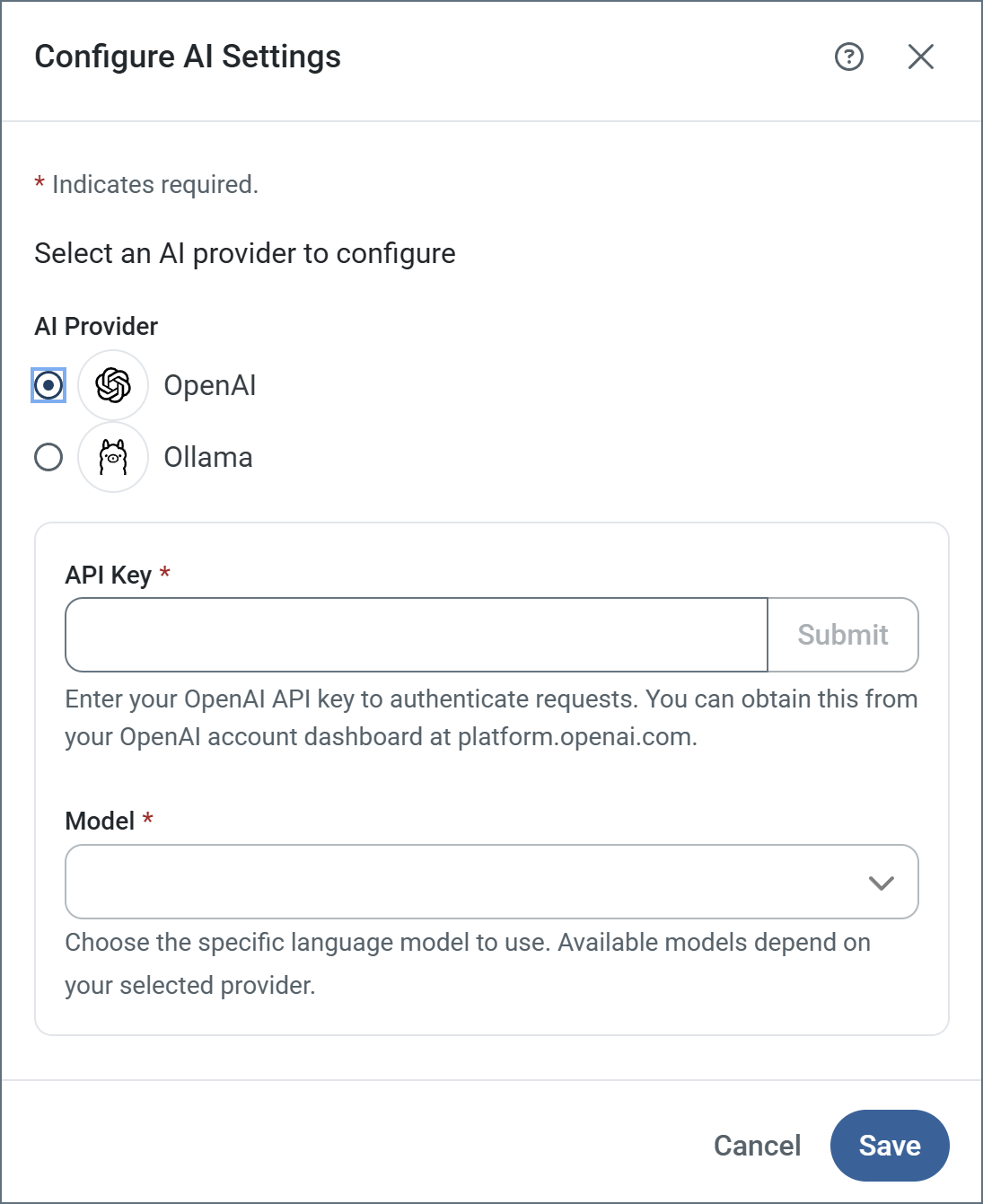Viewport: 983px width, 1204px height.
Task: Select the Ollama radio button
Action: 48,457
